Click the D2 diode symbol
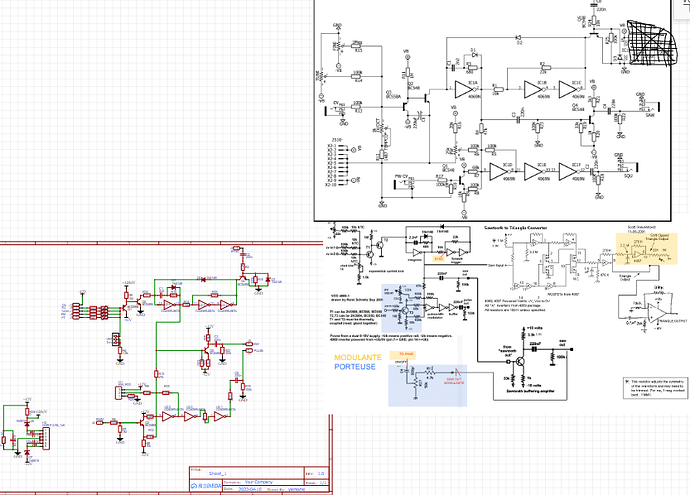The width and height of the screenshot is (690, 495). pyautogui.click(x=519, y=38)
